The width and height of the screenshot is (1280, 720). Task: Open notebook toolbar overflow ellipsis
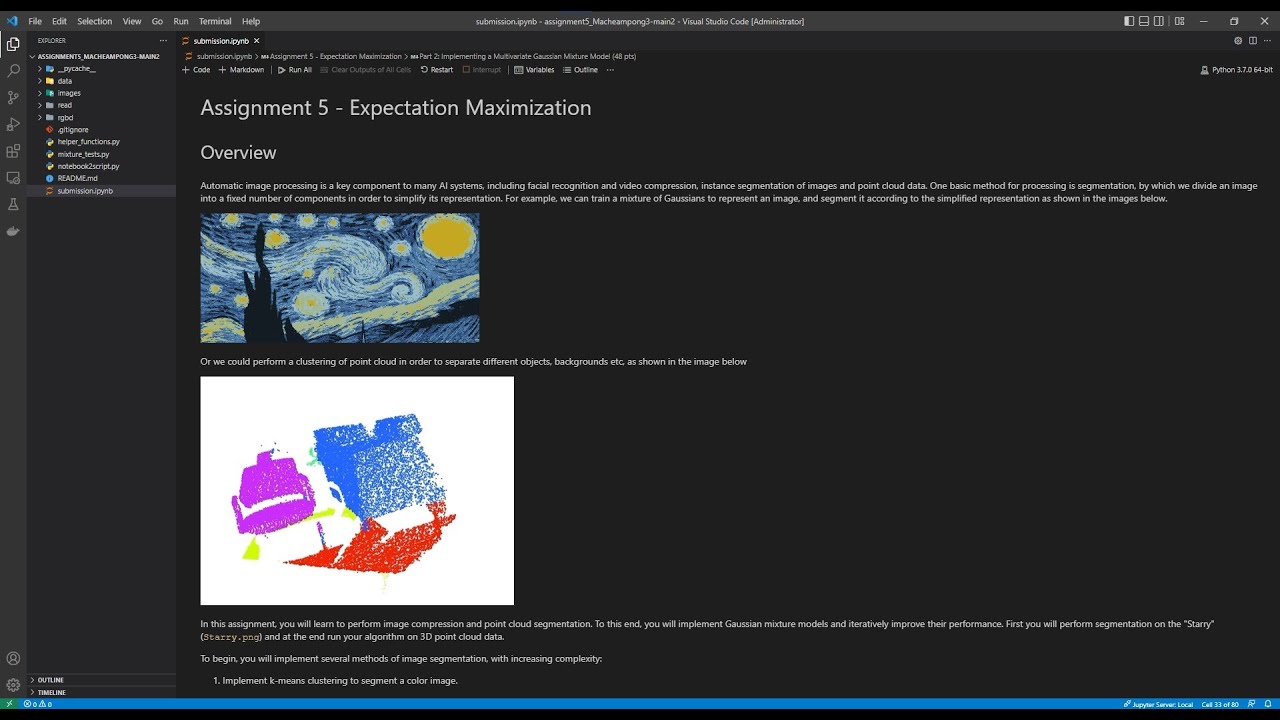pos(610,70)
